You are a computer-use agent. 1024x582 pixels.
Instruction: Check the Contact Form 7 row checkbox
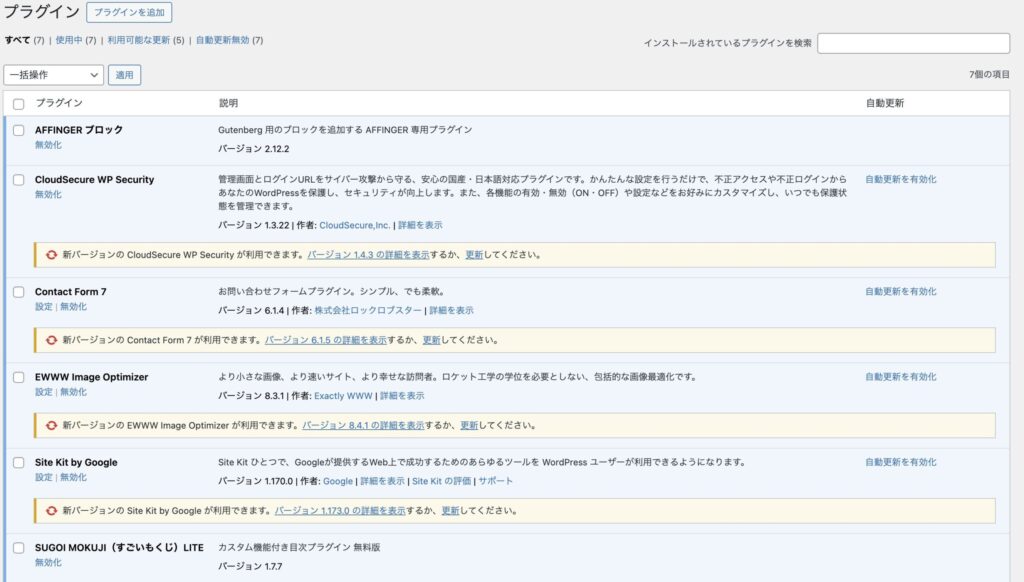click(18, 291)
